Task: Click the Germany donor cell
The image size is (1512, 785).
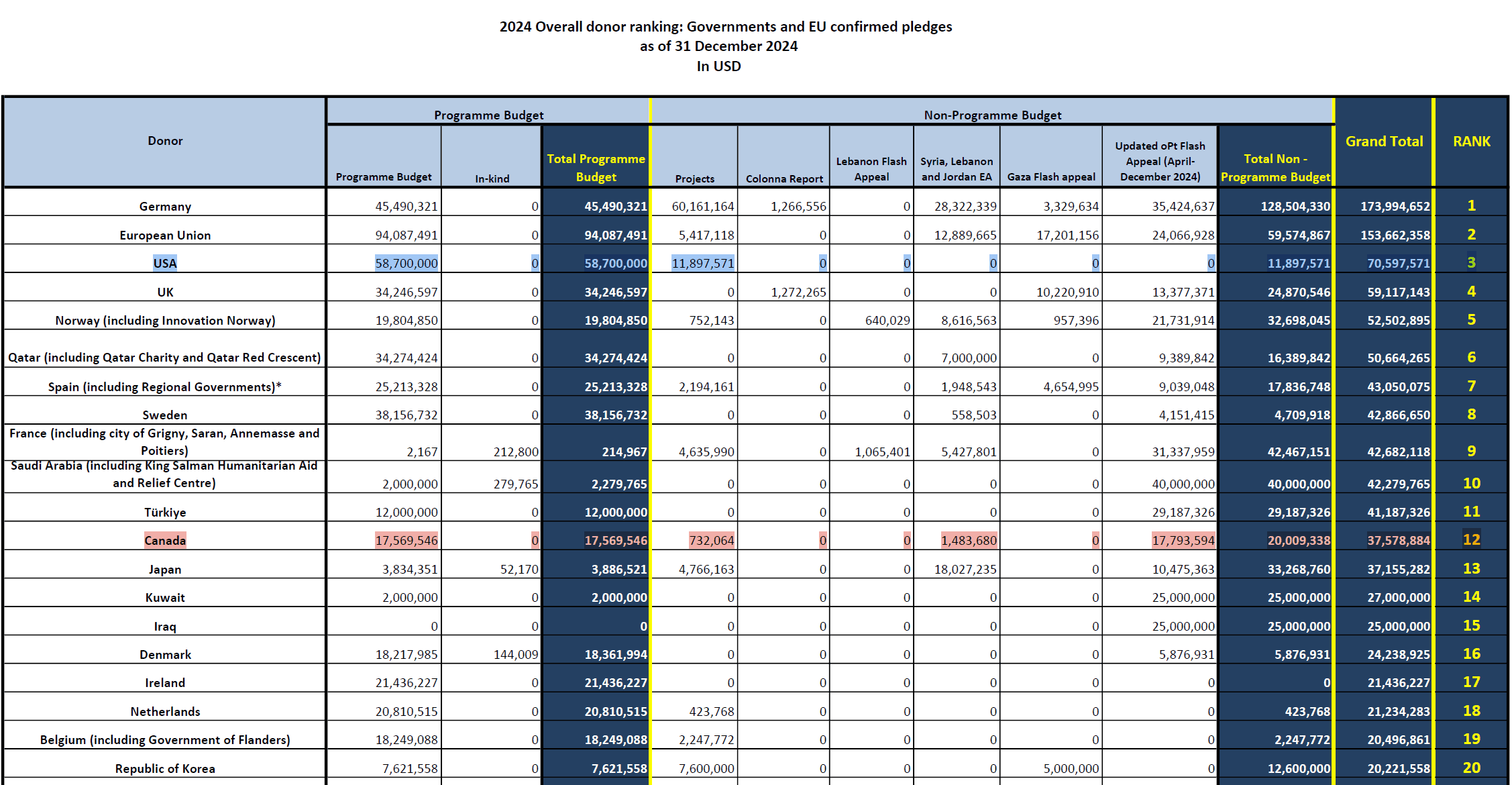Action: (165, 206)
